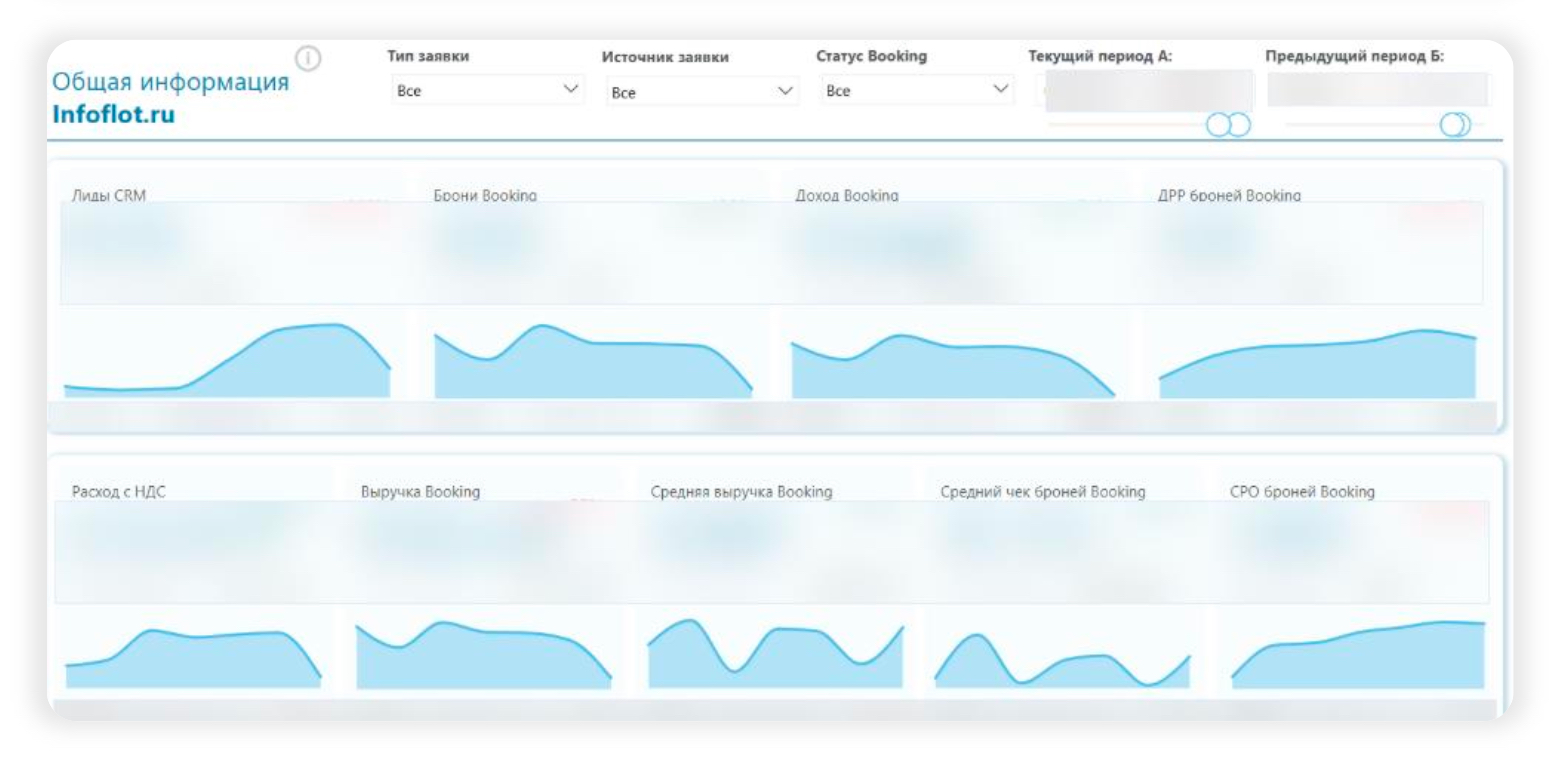Click the info icon beside Общая информация
The image size is (1560, 762).
click(309, 60)
